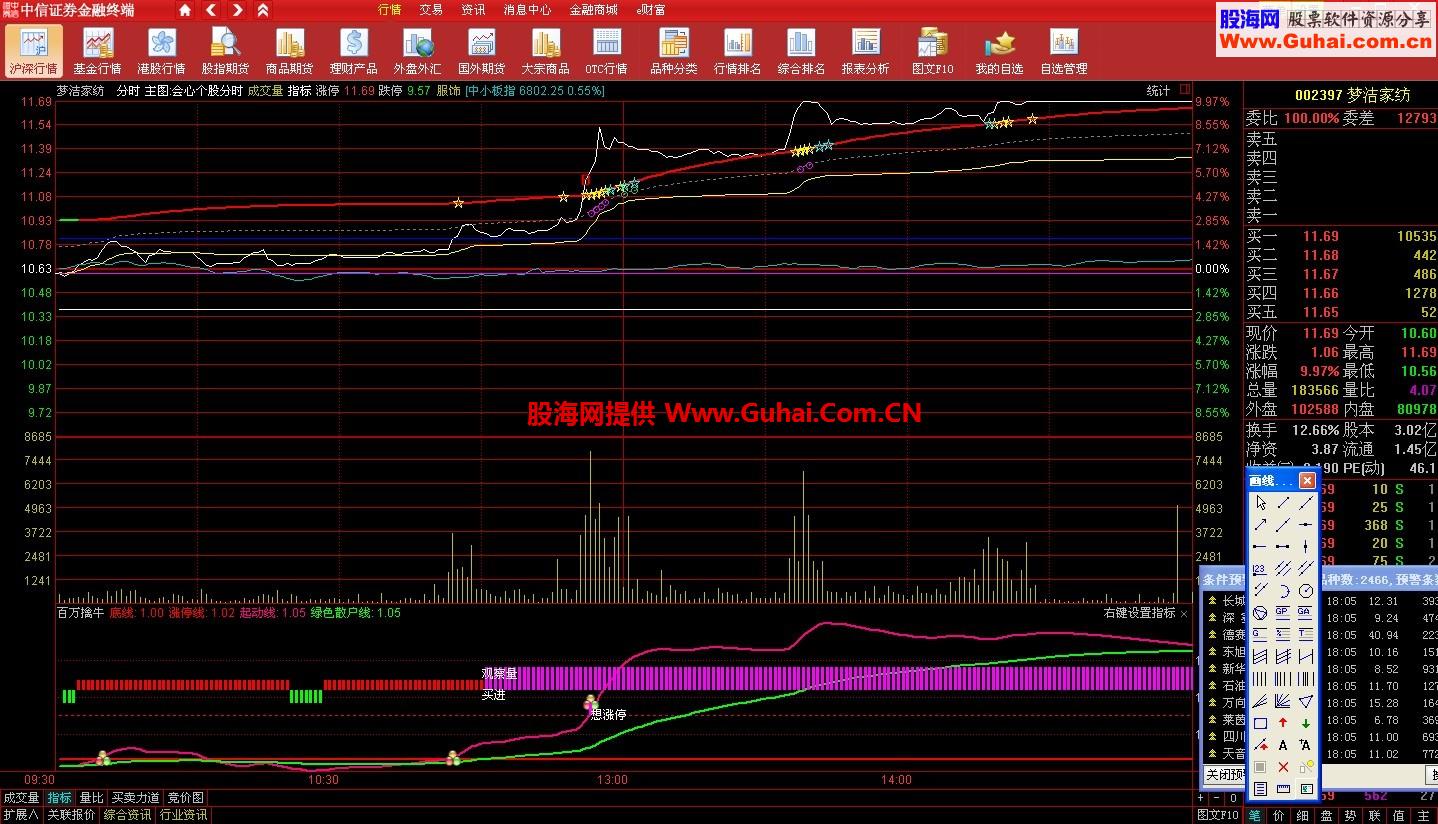Open OTC行情 toolbar icon
The image size is (1438, 824).
coord(606,51)
